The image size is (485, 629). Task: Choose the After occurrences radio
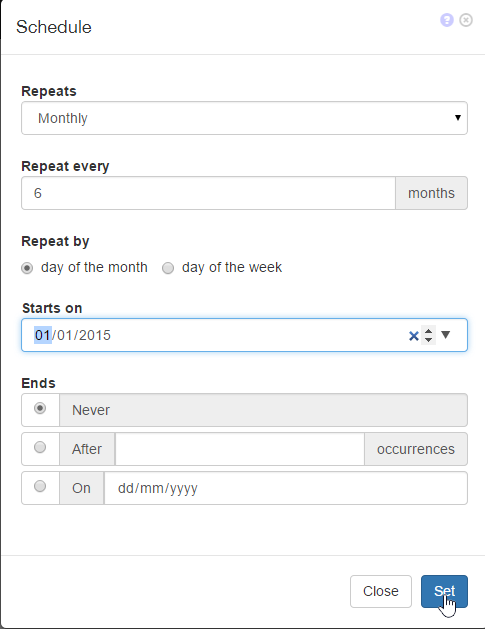pyautogui.click(x=40, y=447)
